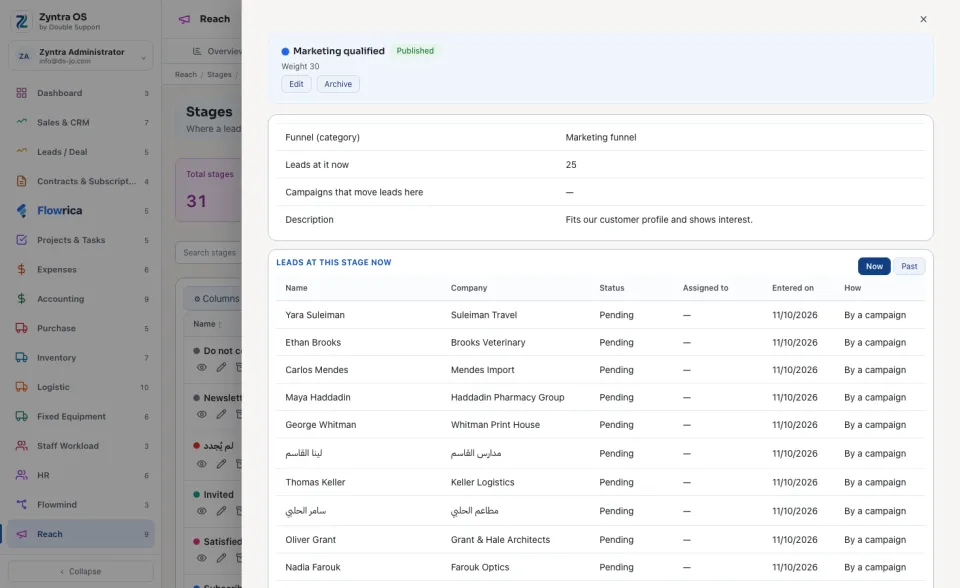Screen dimensions: 960x588
Task: Click the Edit button for Marketing qualified
Action: (296, 84)
